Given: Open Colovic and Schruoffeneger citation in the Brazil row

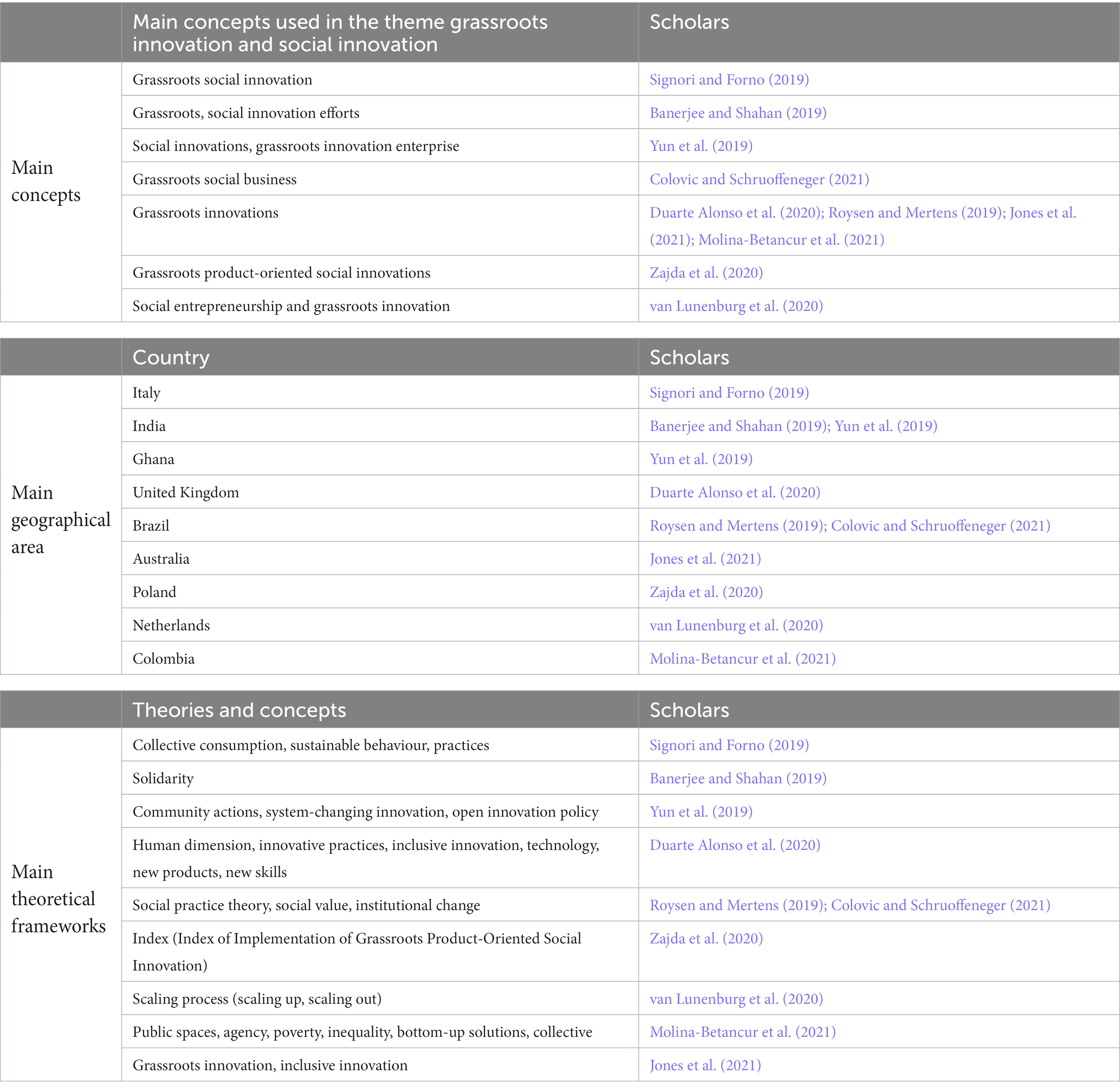Looking at the screenshot, I should point(941,525).
